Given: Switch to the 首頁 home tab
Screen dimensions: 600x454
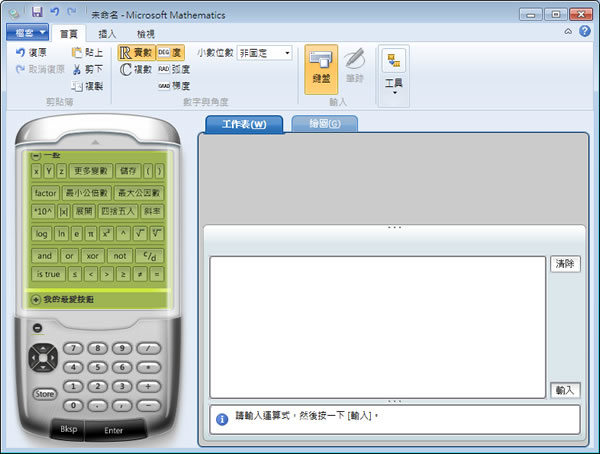Looking at the screenshot, I should coord(69,34).
